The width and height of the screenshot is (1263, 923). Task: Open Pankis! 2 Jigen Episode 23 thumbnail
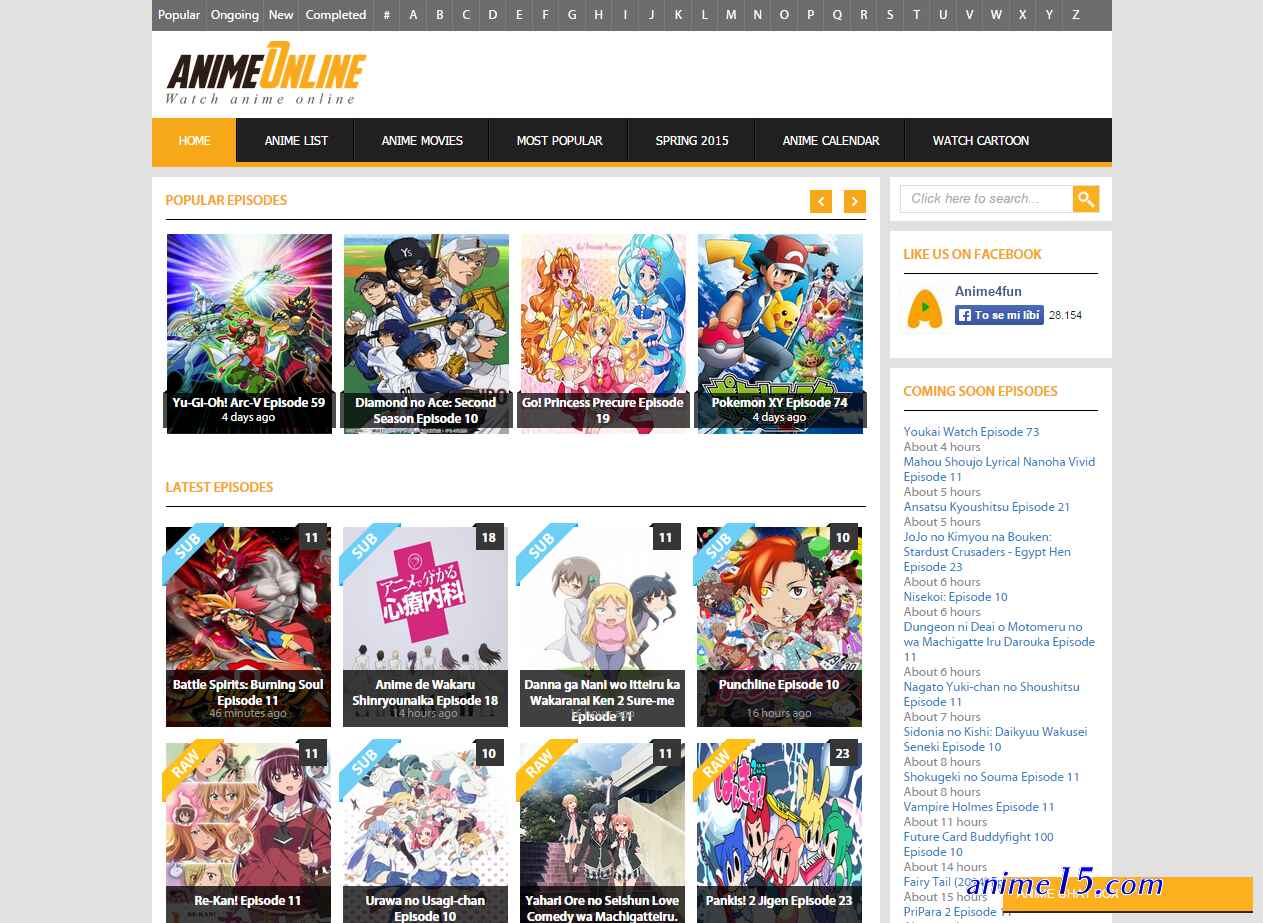pos(779,833)
